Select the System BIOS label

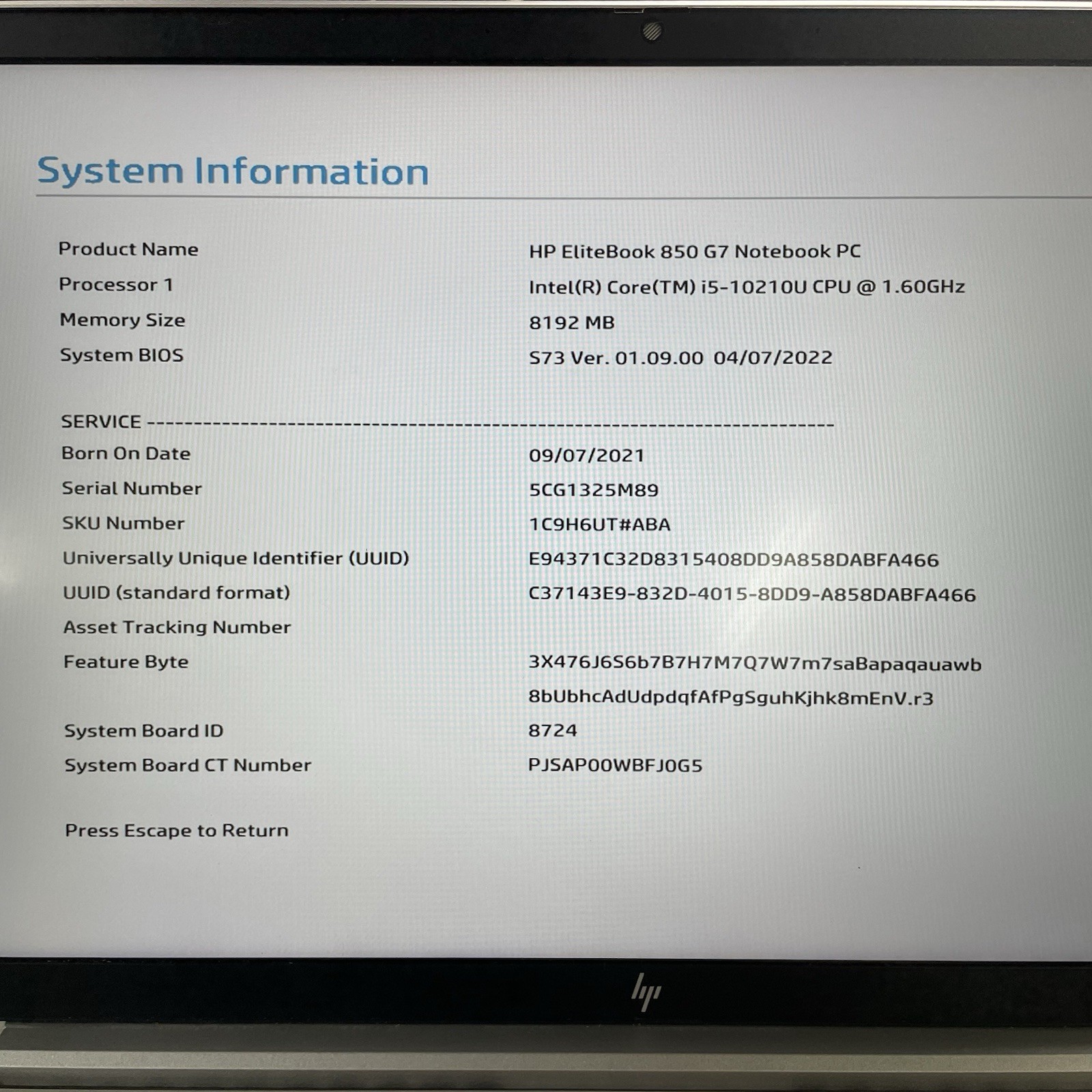coord(121,355)
